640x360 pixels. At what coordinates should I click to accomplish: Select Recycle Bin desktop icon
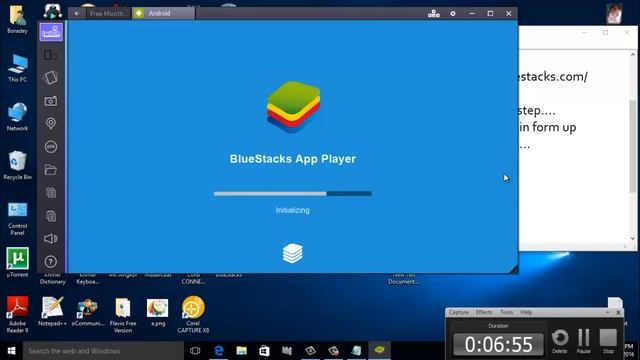[x=18, y=165]
